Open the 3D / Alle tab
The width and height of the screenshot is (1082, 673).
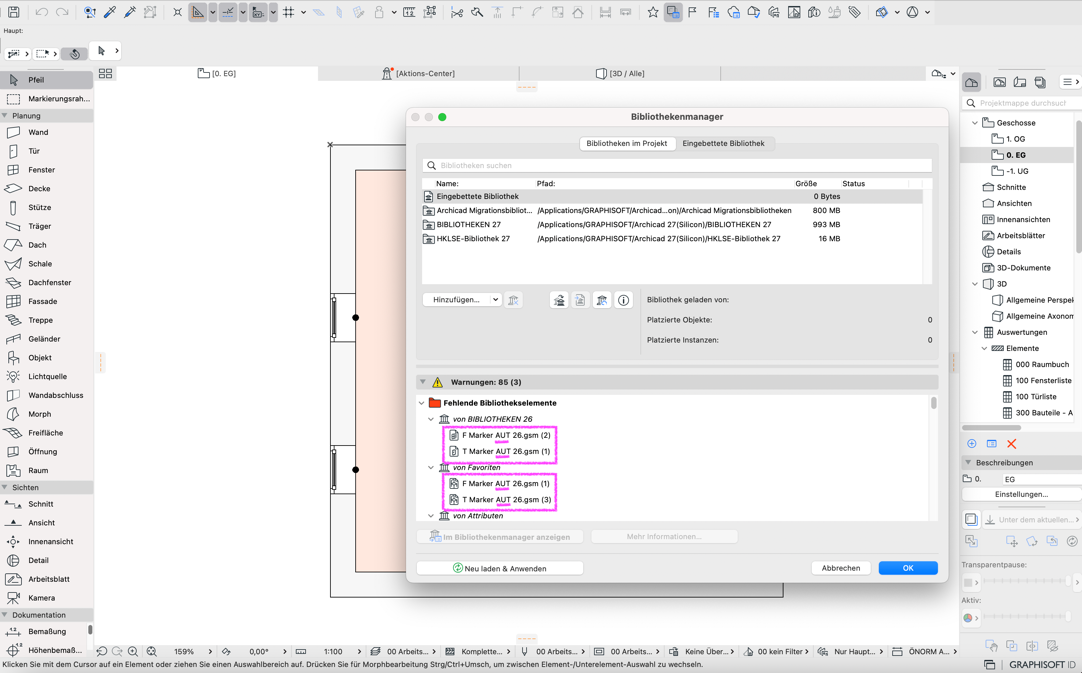click(620, 73)
